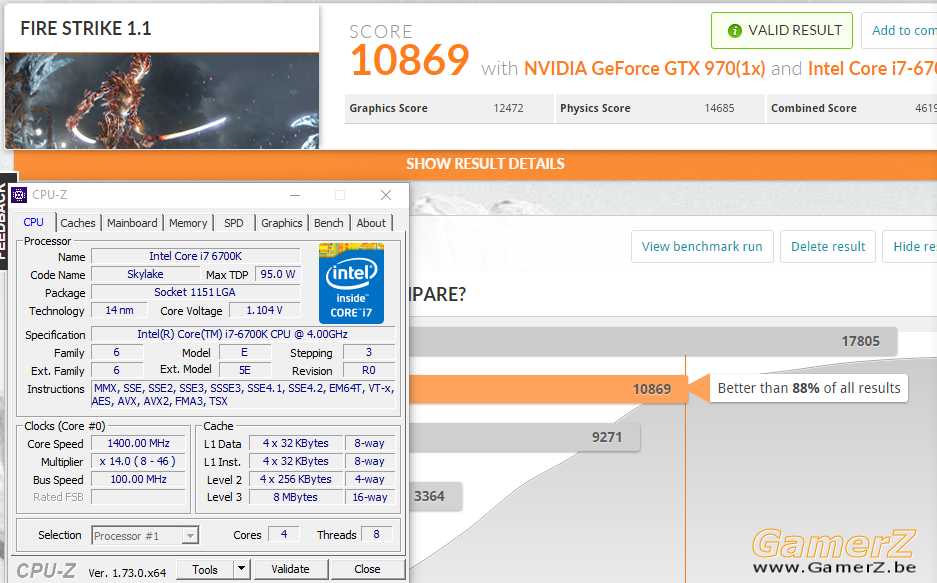This screenshot has width=937, height=583.
Task: Click the Add to compare button
Action: pyautogui.click(x=899, y=30)
